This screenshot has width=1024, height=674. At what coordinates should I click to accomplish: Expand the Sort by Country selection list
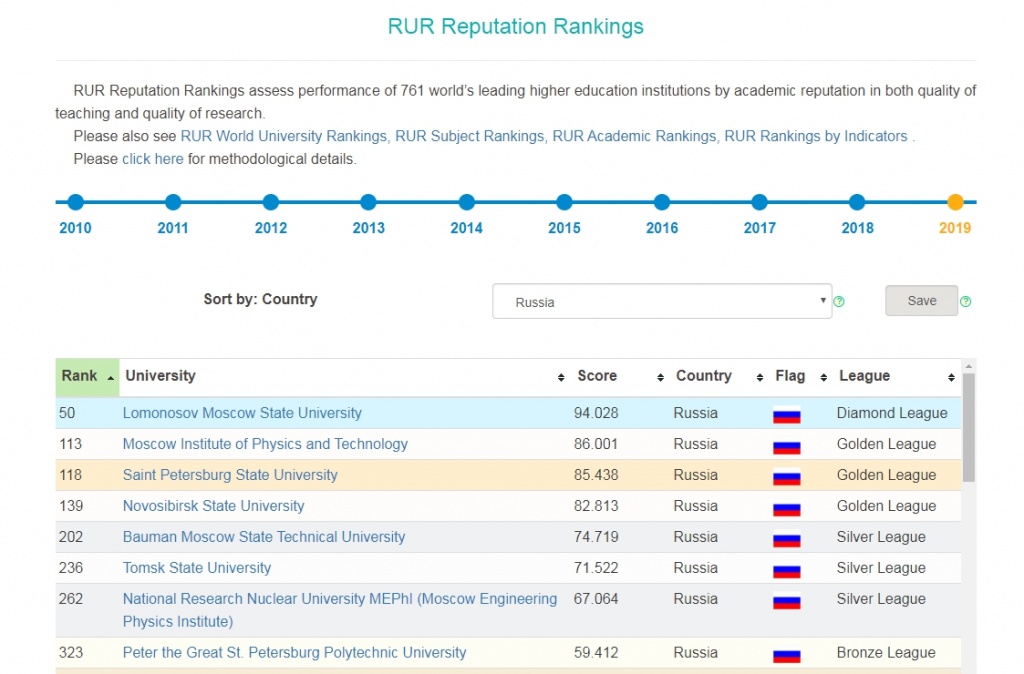[x=661, y=300]
